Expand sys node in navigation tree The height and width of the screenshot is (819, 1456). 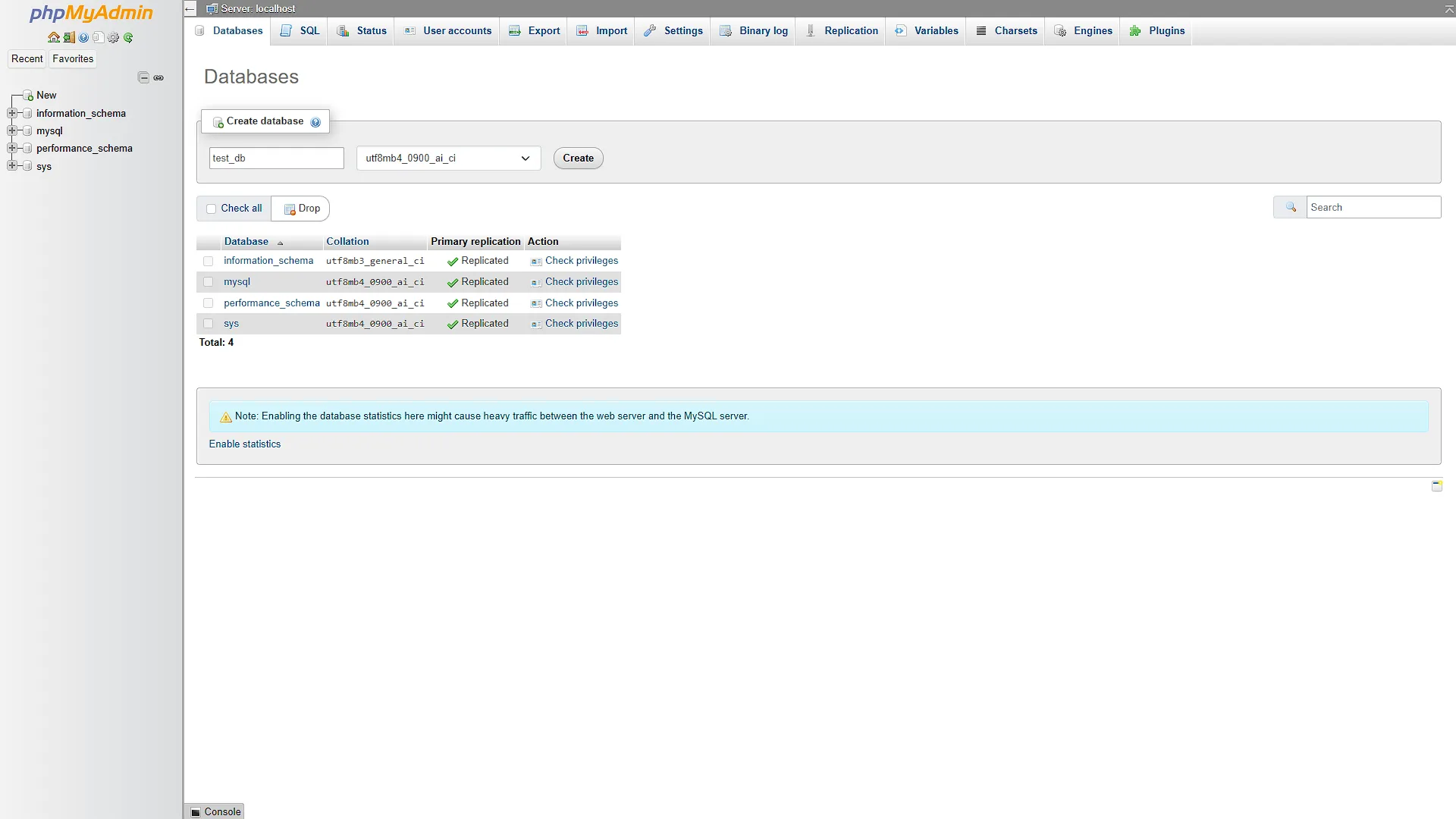point(11,165)
